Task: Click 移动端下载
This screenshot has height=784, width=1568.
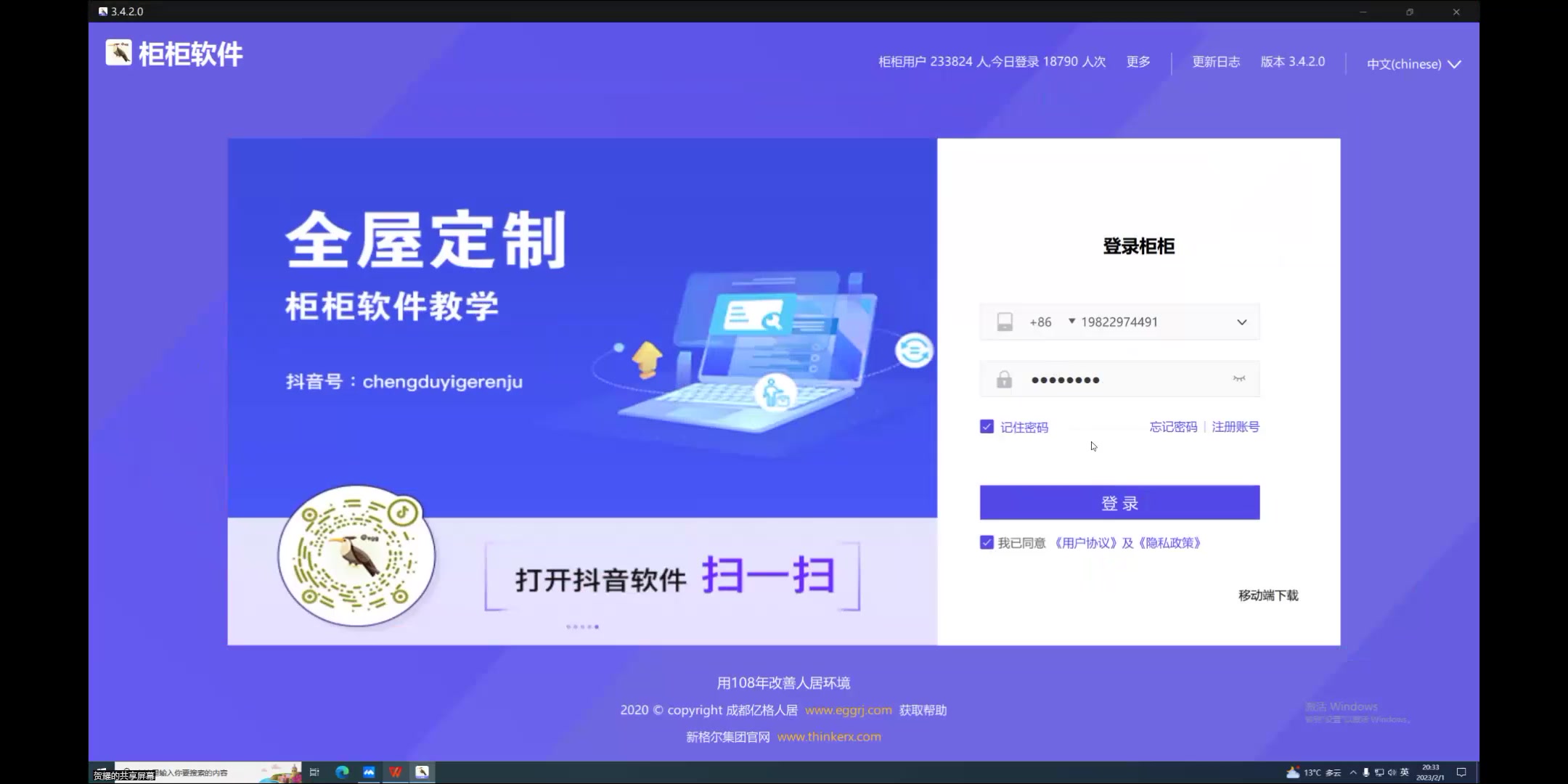Action: (1268, 595)
